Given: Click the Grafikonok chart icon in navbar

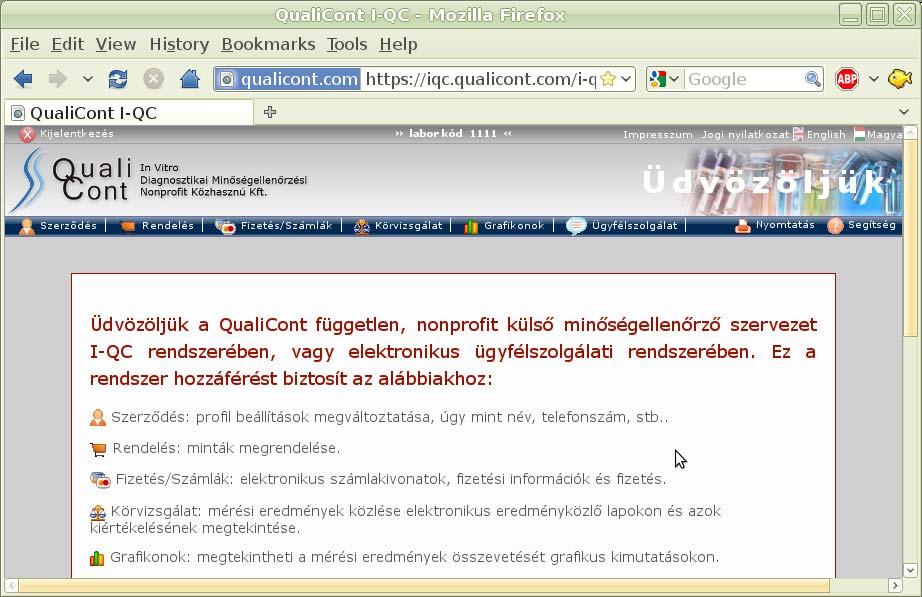Looking at the screenshot, I should pos(470,226).
